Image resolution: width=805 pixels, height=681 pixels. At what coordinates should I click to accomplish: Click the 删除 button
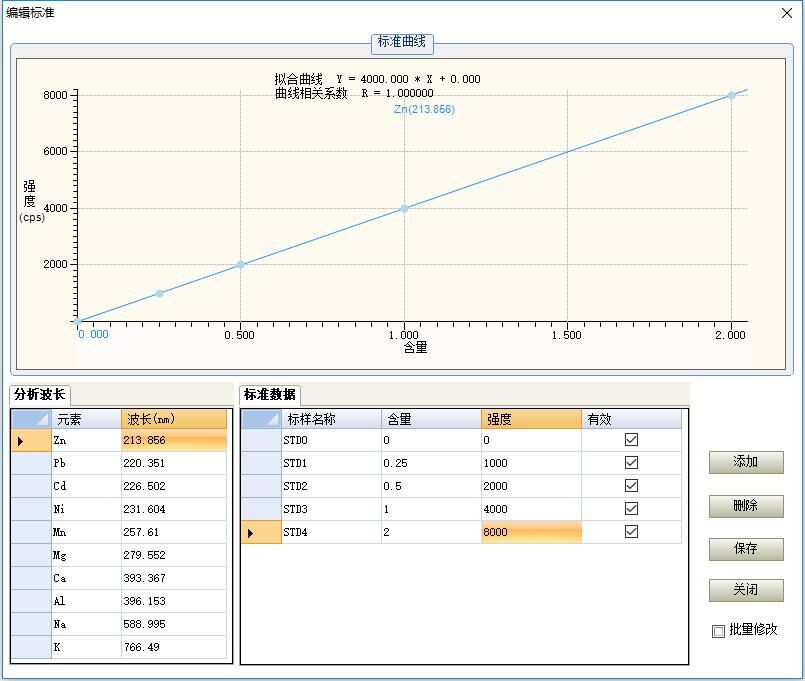point(745,506)
